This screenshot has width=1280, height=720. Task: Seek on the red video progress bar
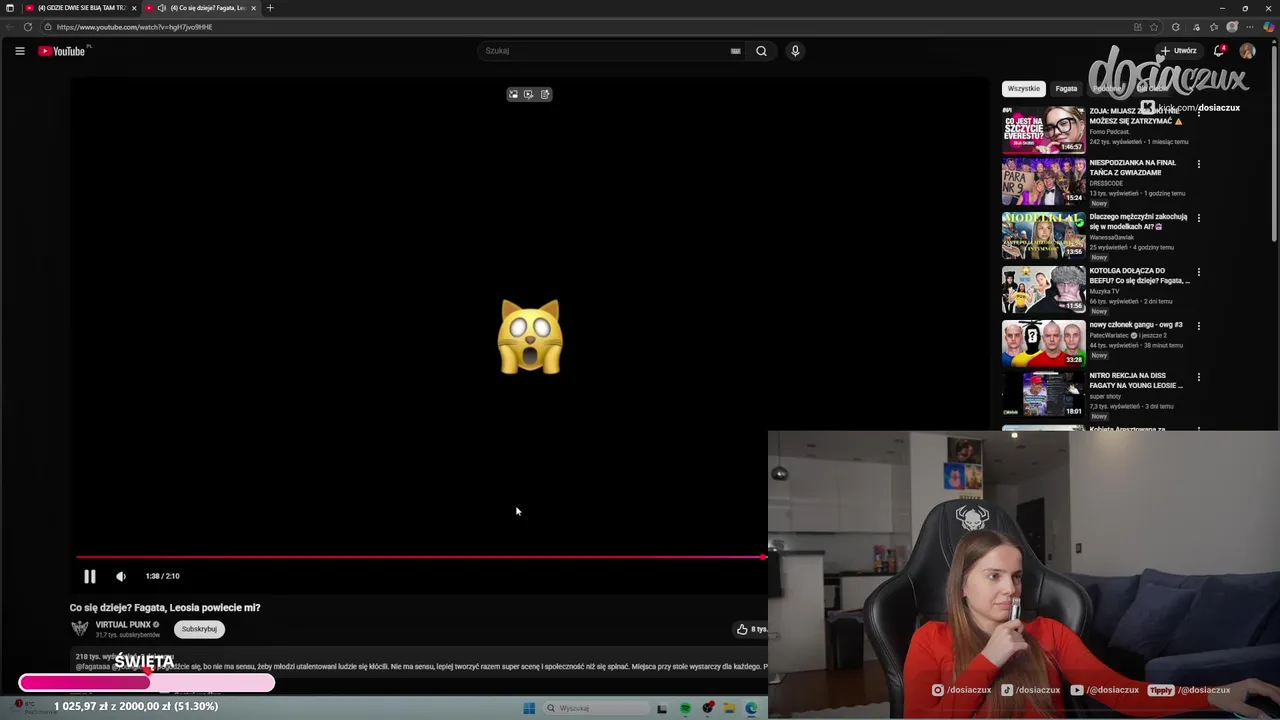420,557
